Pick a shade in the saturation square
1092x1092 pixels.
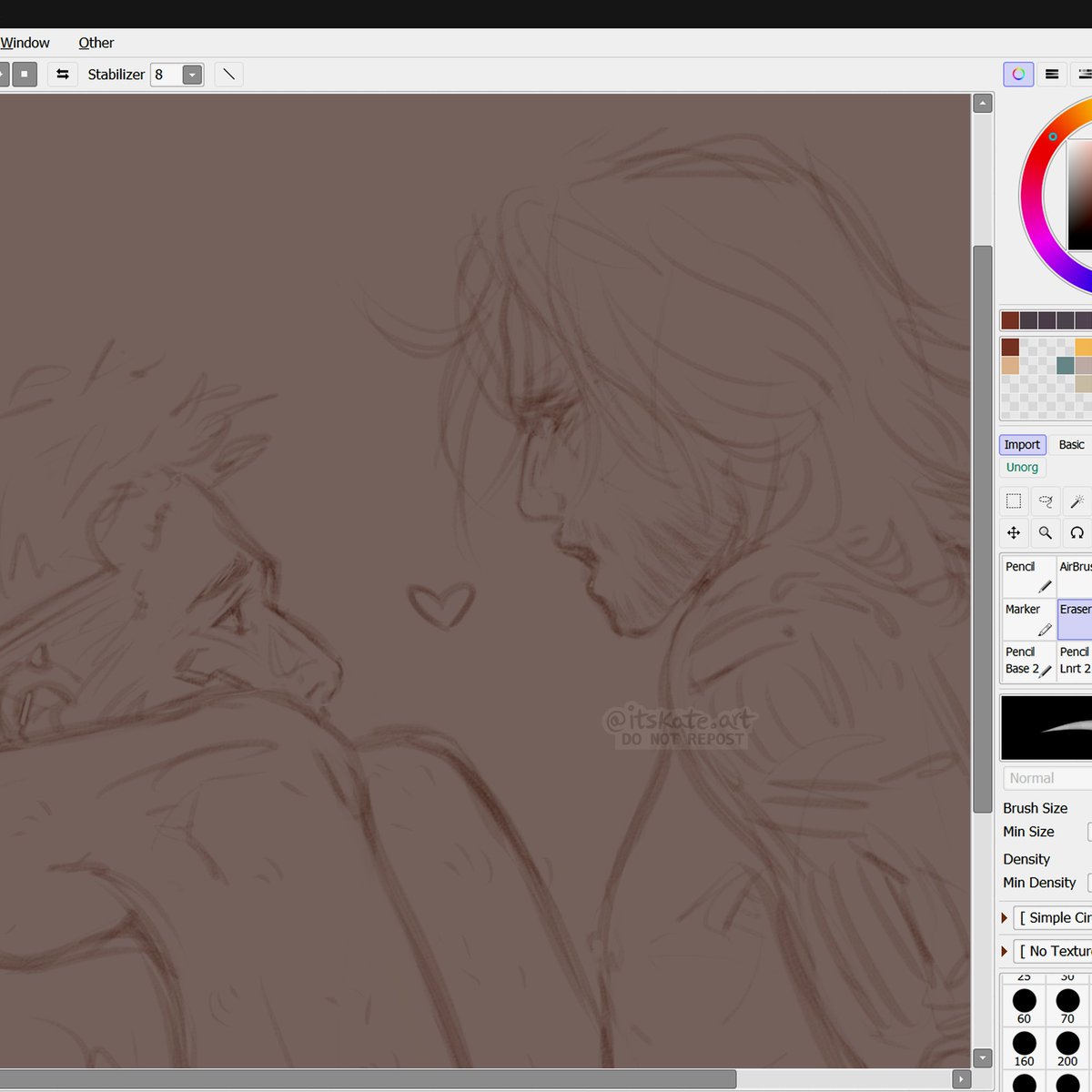pyautogui.click(x=1080, y=194)
